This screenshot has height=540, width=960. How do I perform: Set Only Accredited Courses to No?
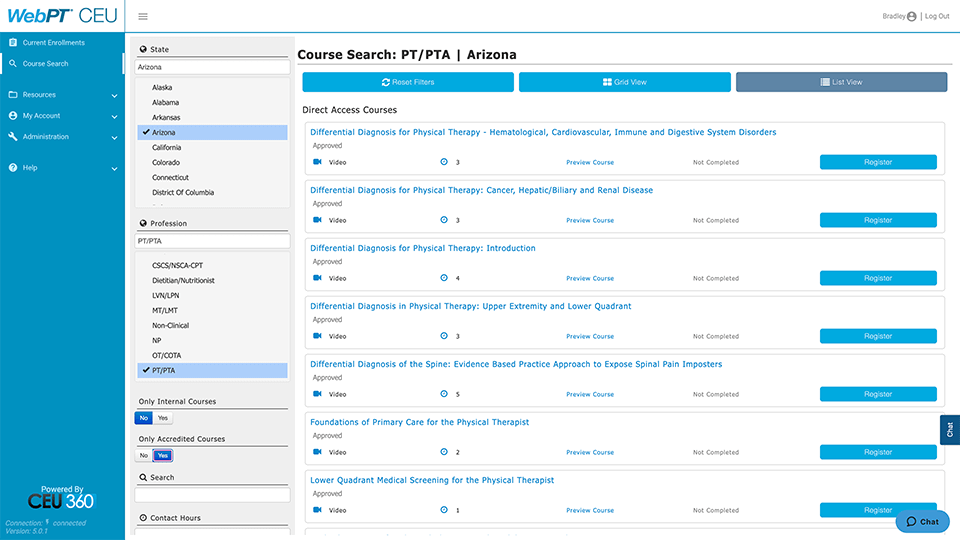pos(144,456)
